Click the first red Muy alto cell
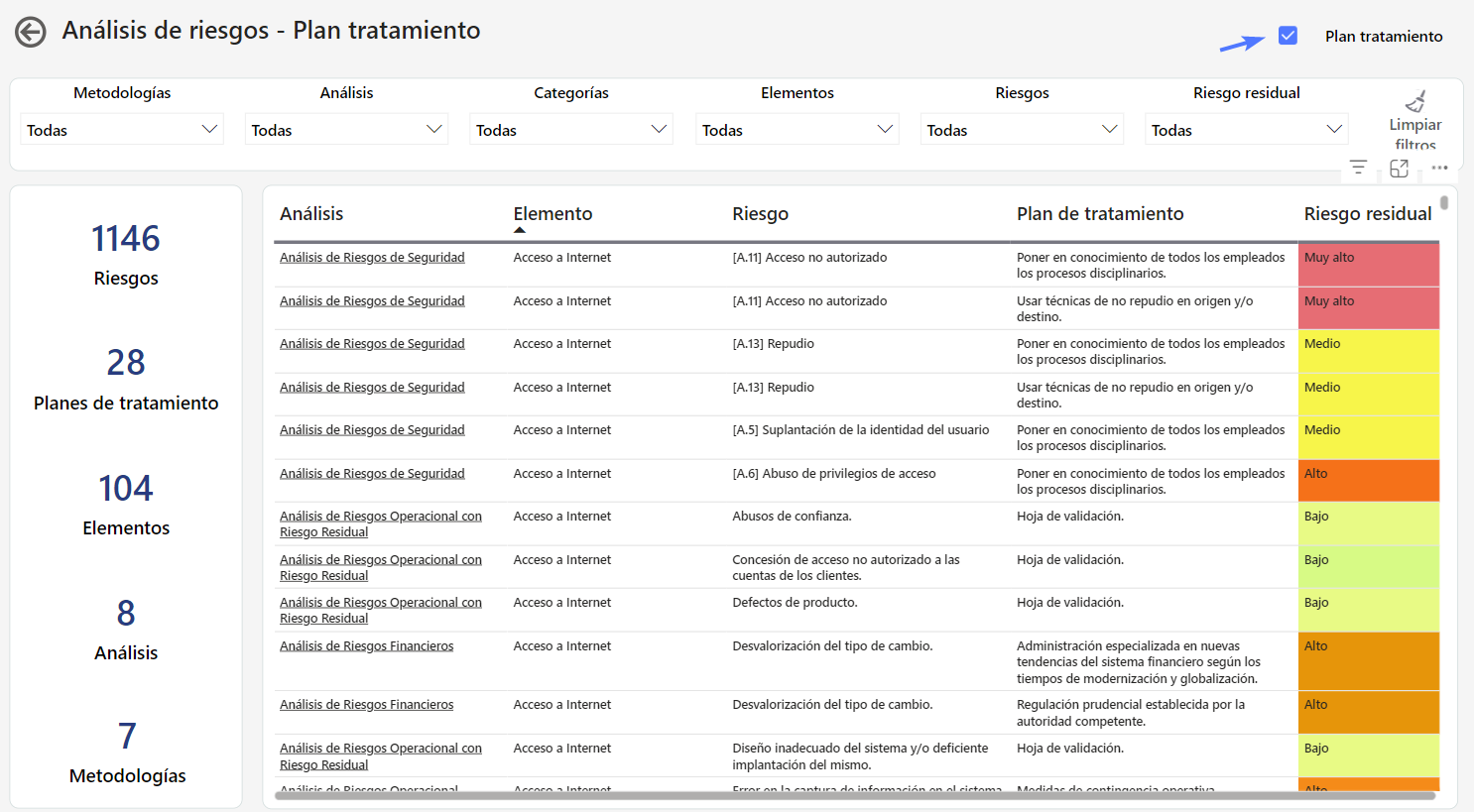The image size is (1474, 812). pyautogui.click(x=1368, y=265)
